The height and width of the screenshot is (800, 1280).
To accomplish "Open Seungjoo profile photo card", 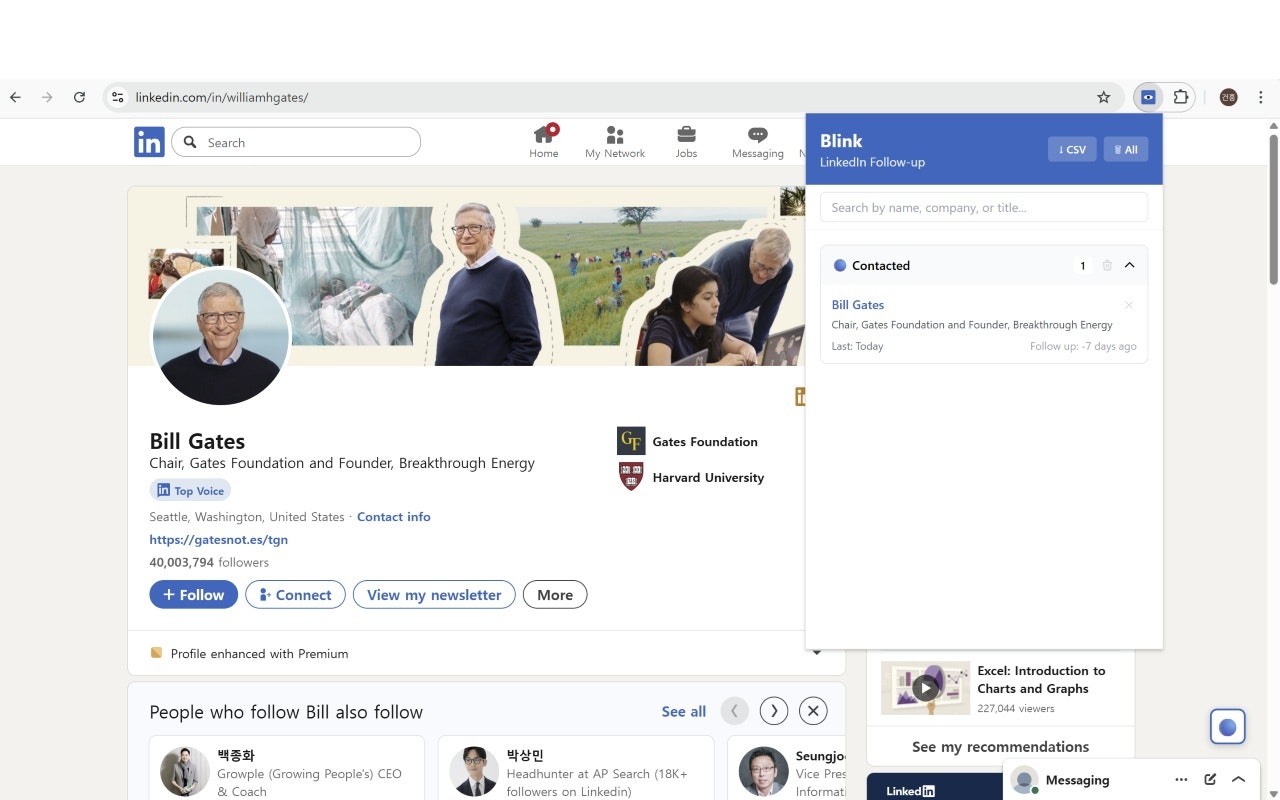I will [x=763, y=771].
